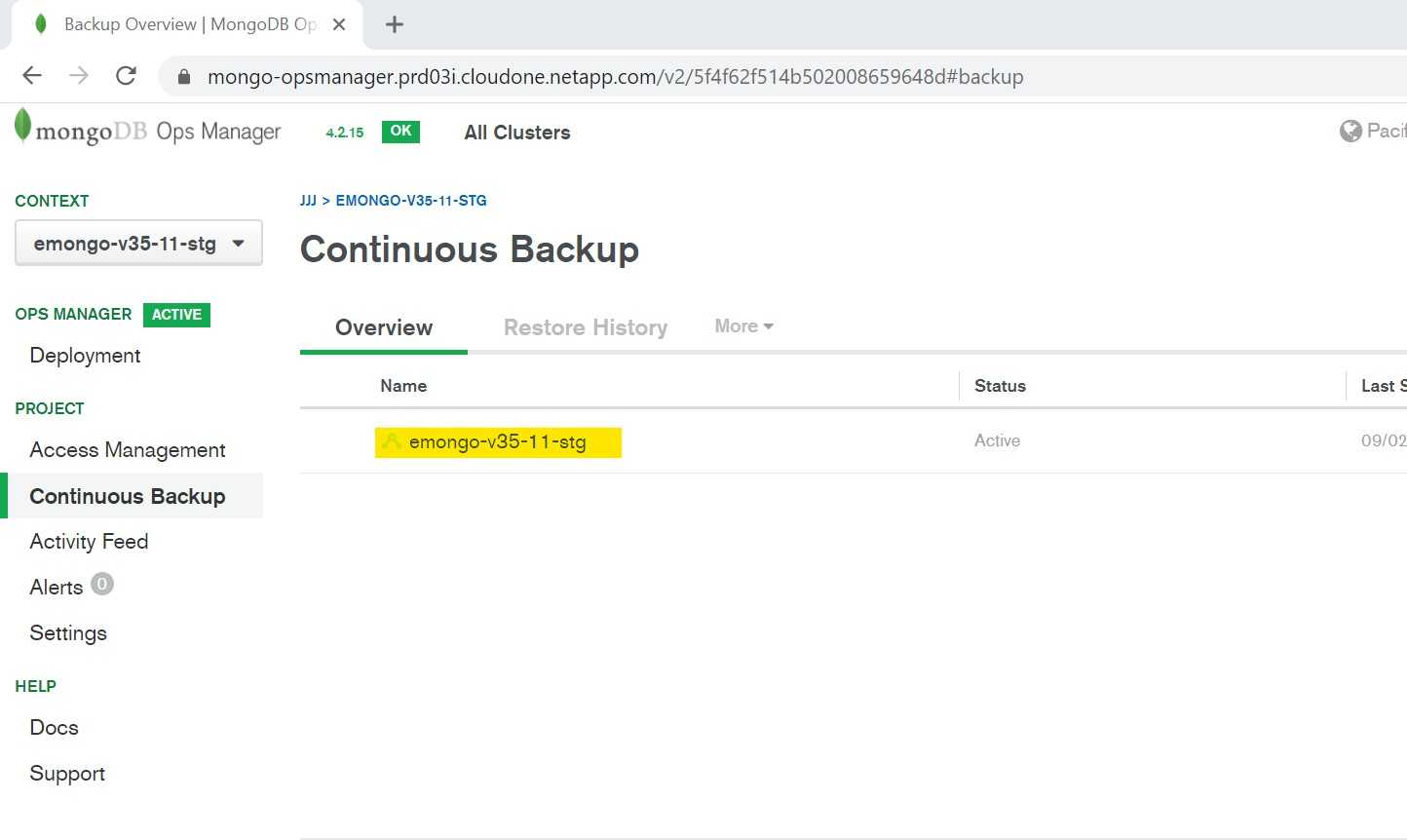1407x840 pixels.
Task: Open the Alerts count badge
Action: tap(102, 584)
